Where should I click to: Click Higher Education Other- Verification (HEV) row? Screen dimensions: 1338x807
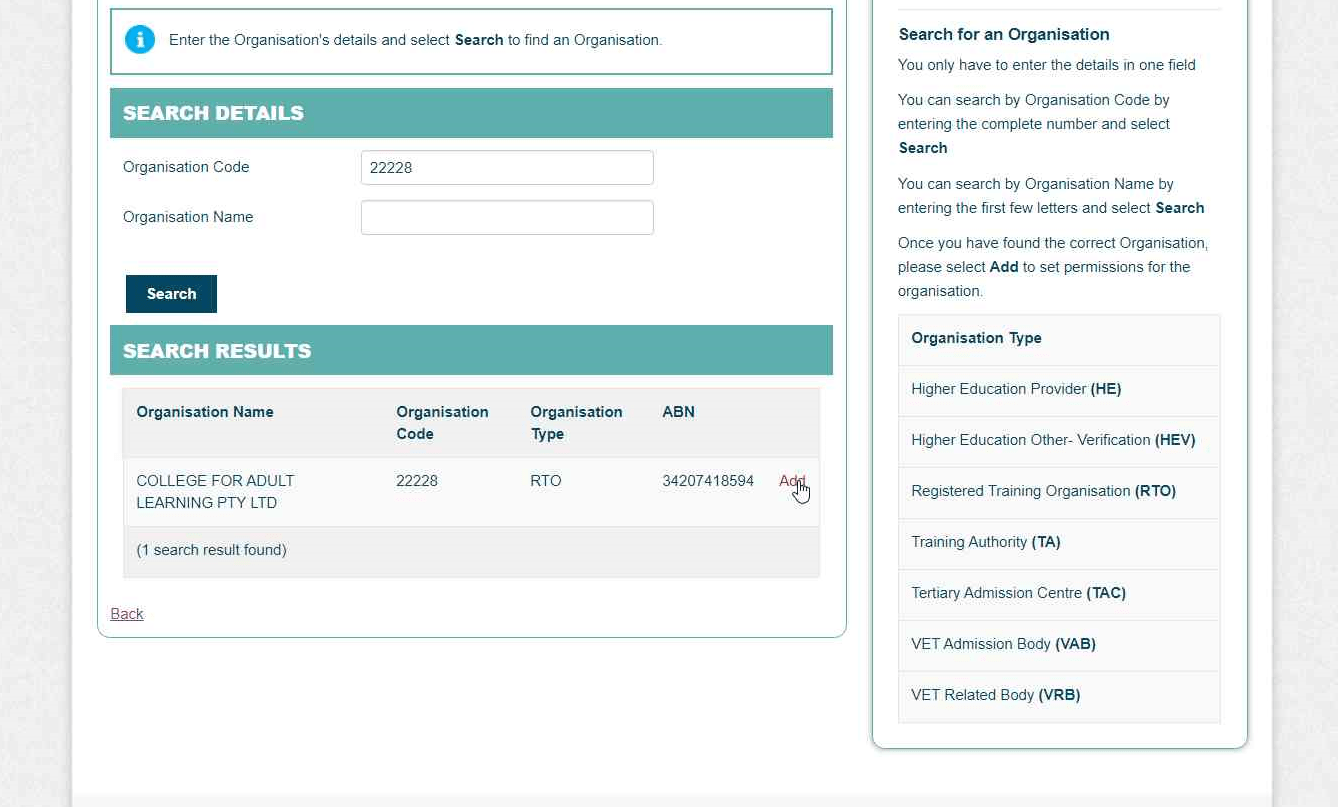pos(1053,440)
